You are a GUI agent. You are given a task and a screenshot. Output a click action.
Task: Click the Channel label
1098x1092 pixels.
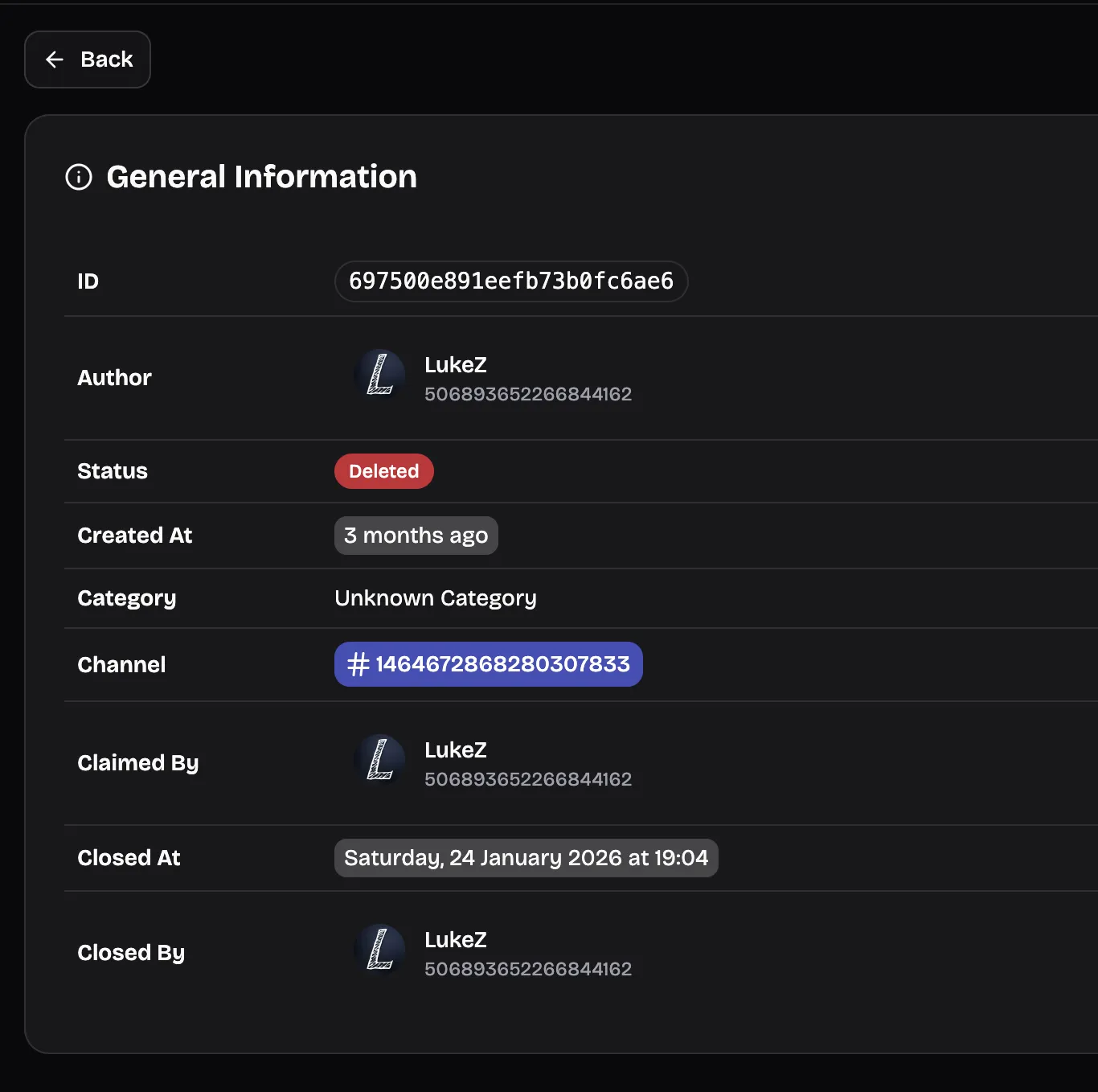click(x=121, y=665)
